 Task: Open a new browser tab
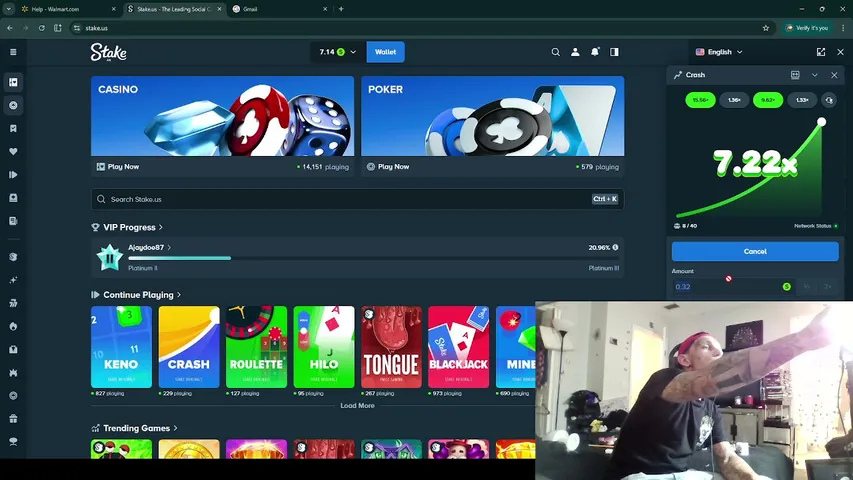point(341,9)
